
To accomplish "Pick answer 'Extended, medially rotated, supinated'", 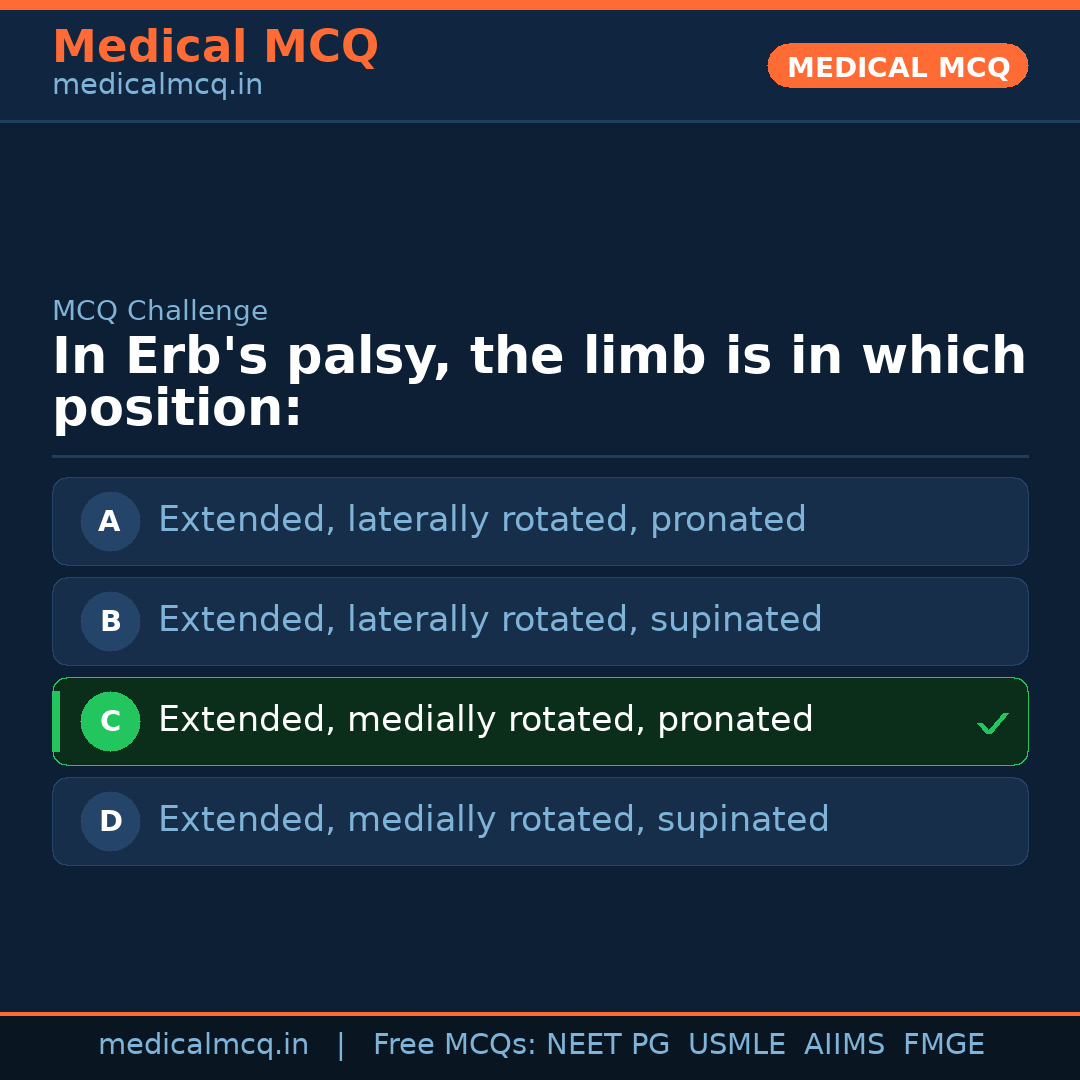I will coord(494,820).
